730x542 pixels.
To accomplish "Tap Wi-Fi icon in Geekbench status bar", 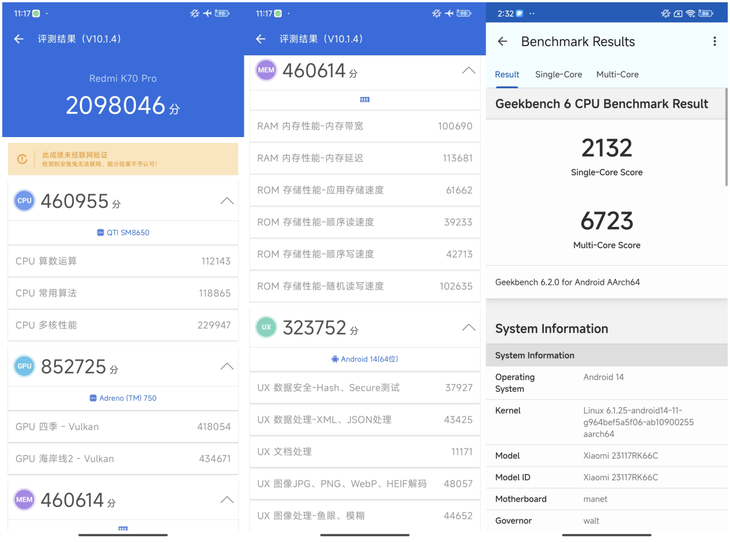I will (x=690, y=14).
